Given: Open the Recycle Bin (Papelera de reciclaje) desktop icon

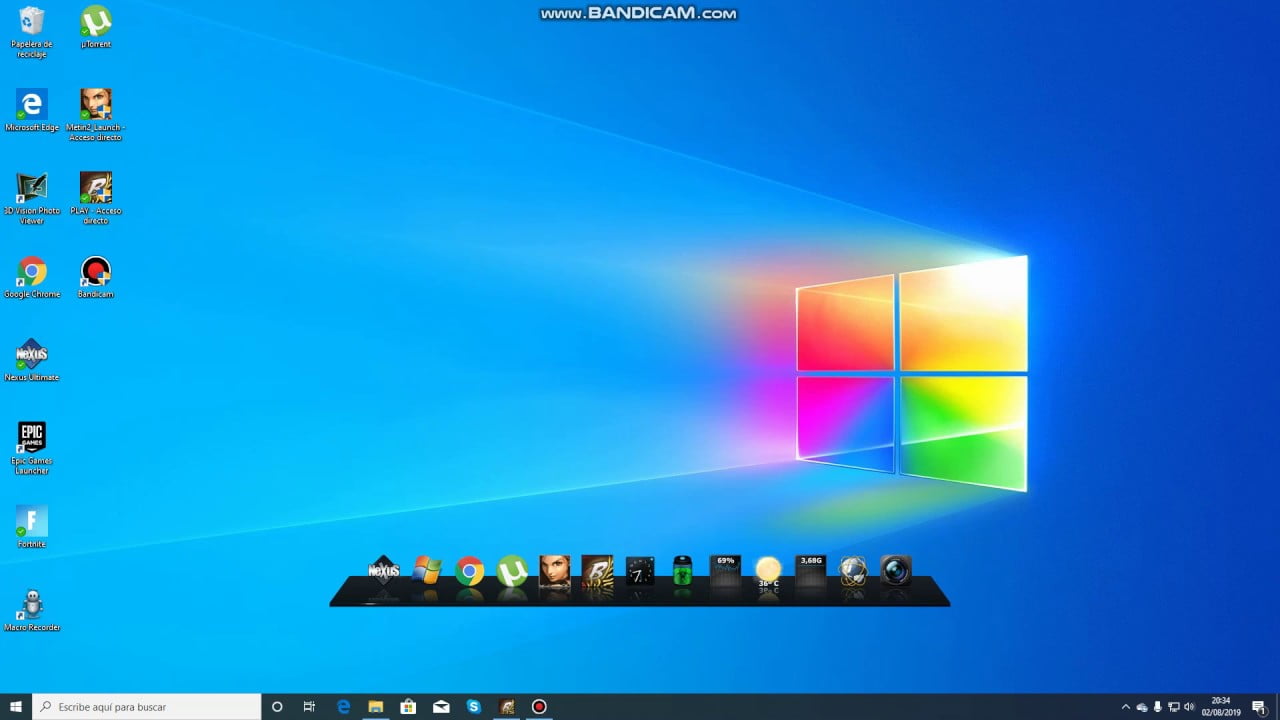Looking at the screenshot, I should [x=31, y=32].
